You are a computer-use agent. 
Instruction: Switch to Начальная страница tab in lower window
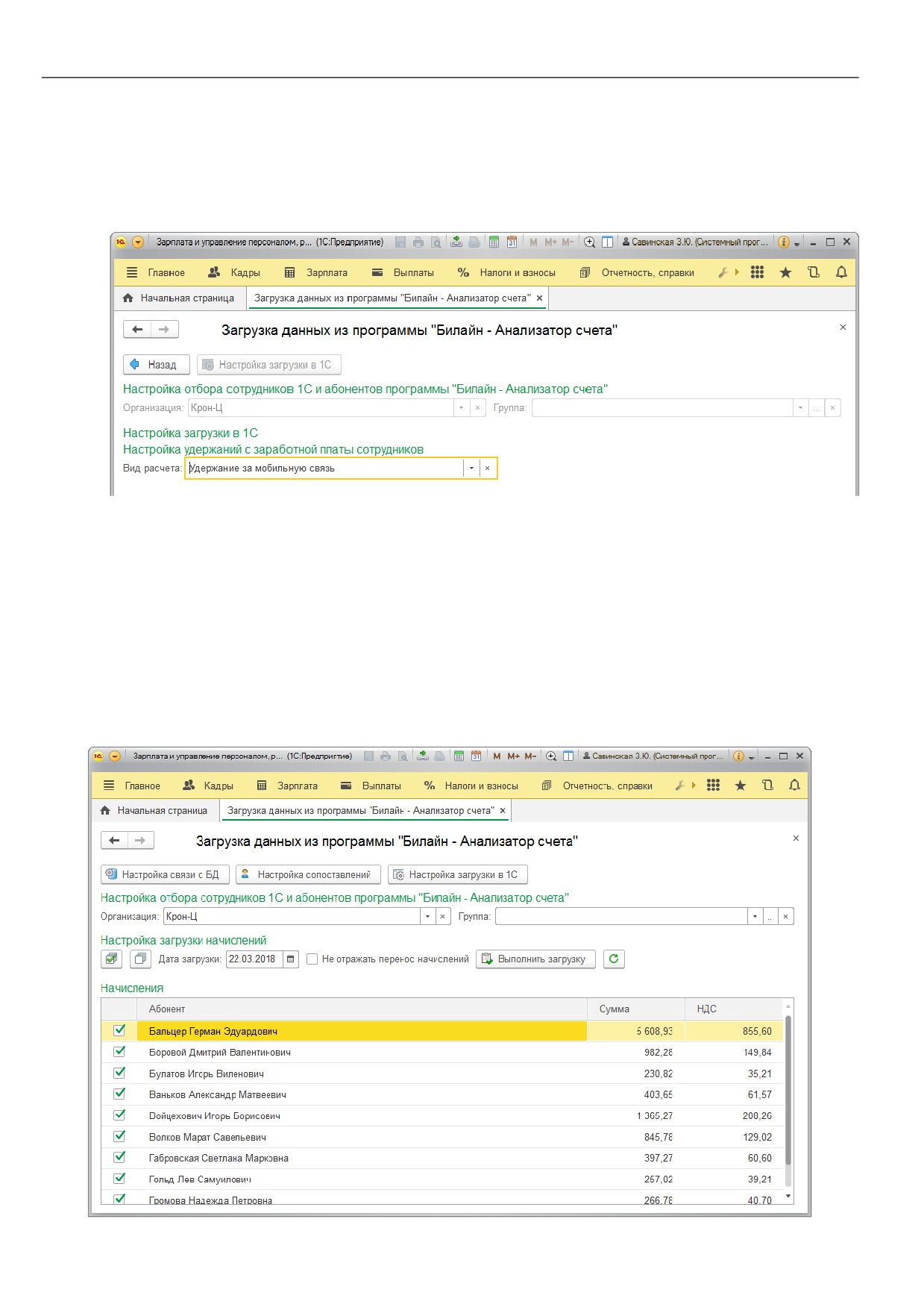tap(154, 810)
